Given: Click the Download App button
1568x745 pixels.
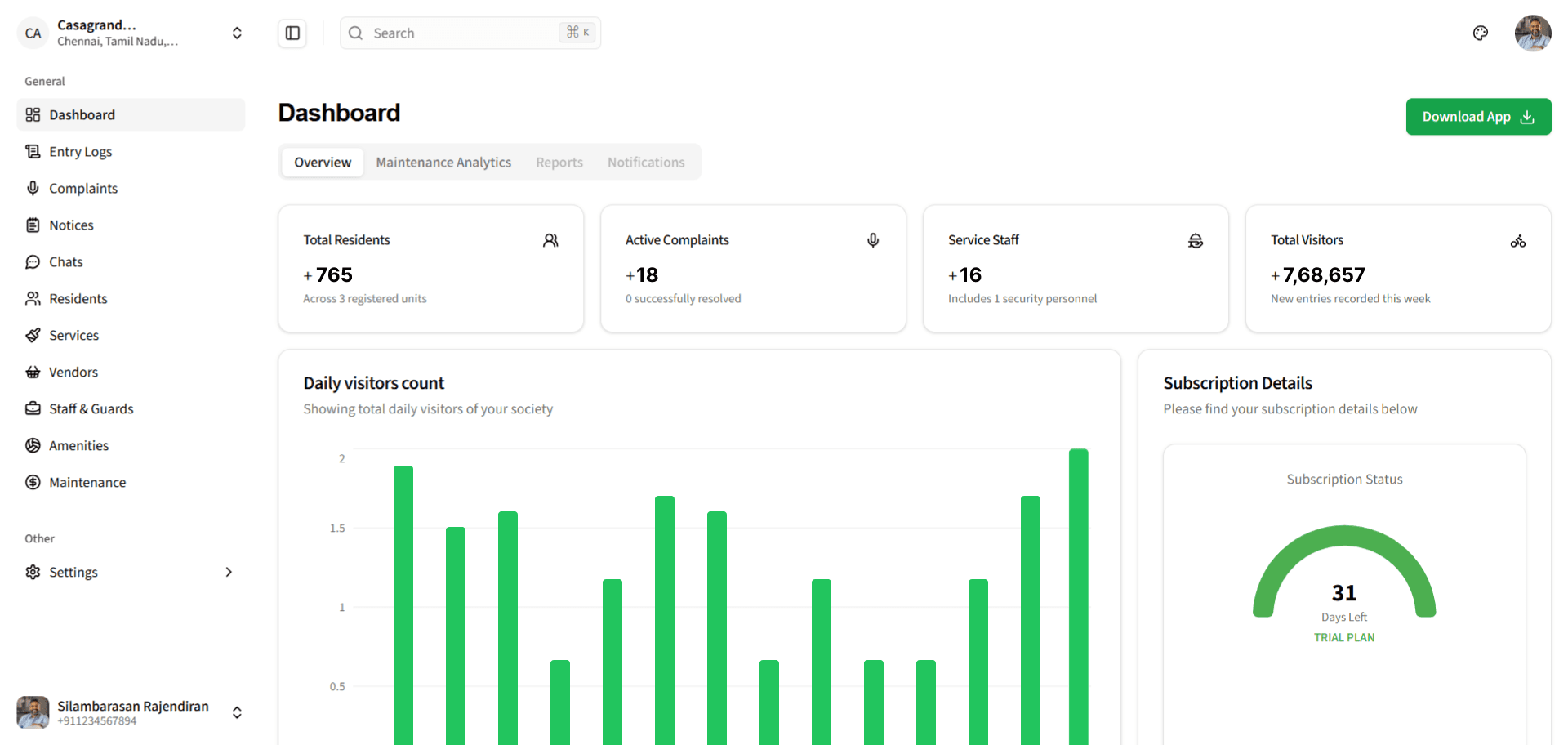Looking at the screenshot, I should pyautogui.click(x=1477, y=117).
